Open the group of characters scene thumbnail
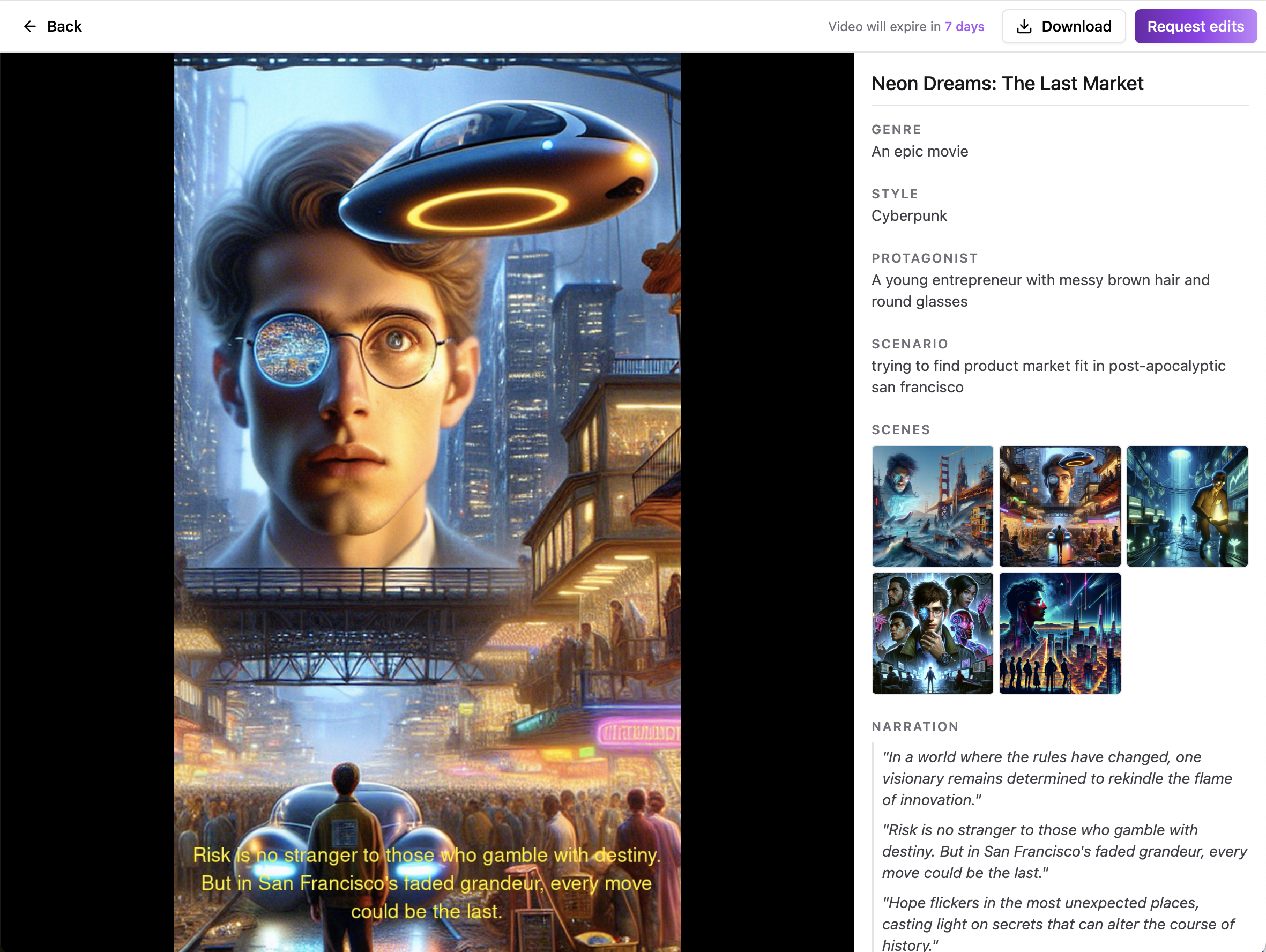This screenshot has width=1266, height=952. (x=932, y=633)
